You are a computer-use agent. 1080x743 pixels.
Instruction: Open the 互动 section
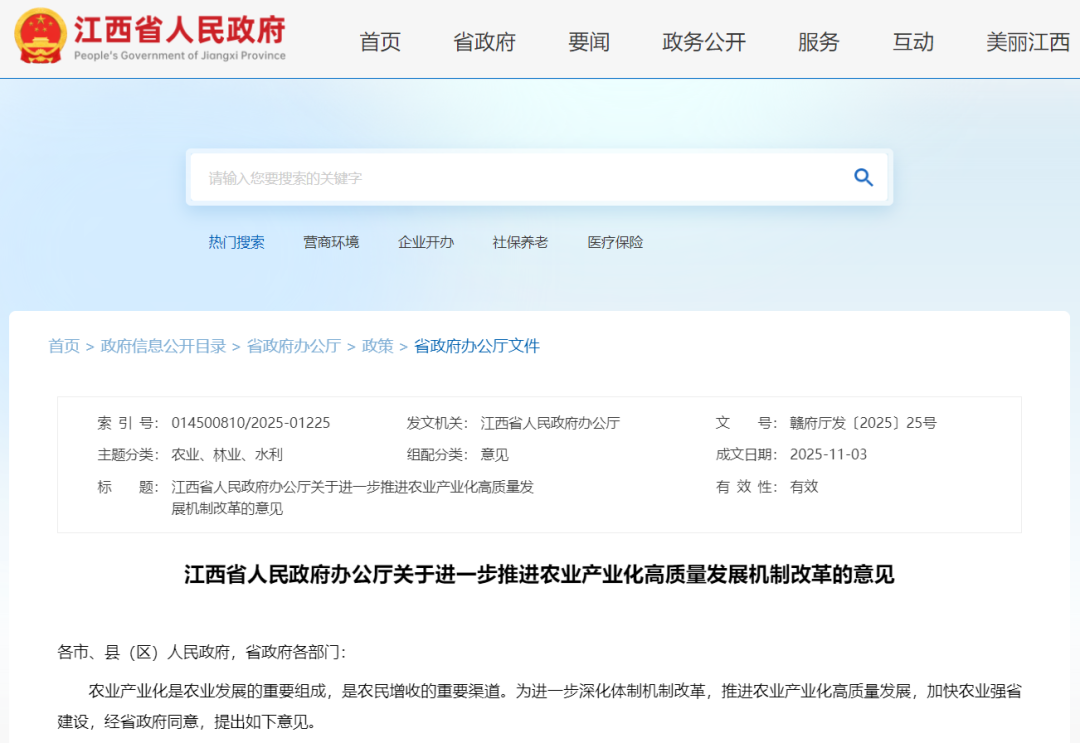pyautogui.click(x=912, y=43)
